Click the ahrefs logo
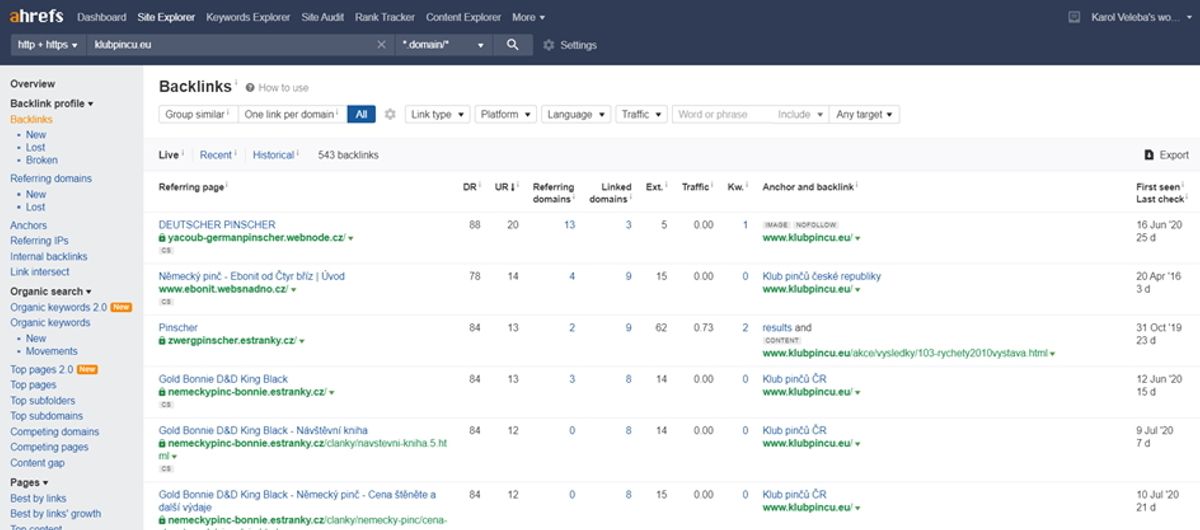The width and height of the screenshot is (1200, 530). click(x=38, y=17)
